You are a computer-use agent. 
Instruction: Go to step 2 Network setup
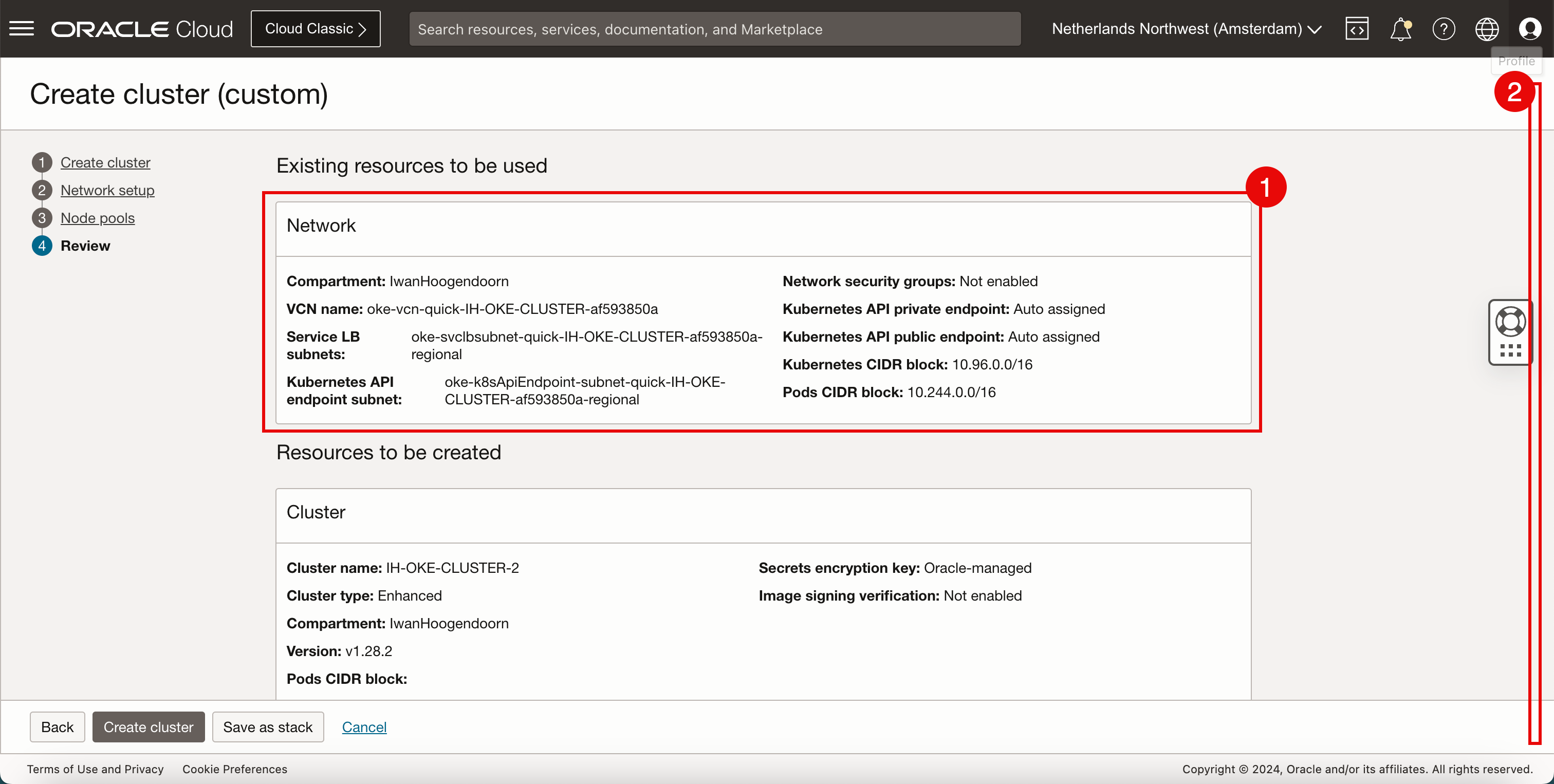[107, 190]
